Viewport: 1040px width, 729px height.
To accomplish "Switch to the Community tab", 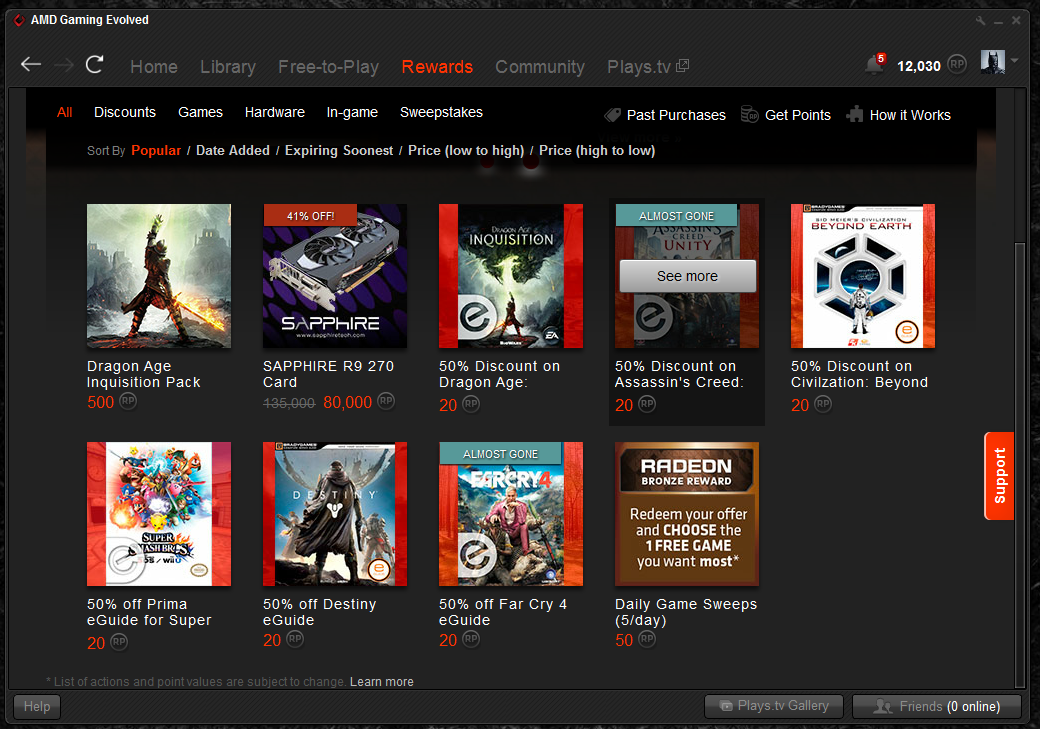I will pyautogui.click(x=540, y=67).
